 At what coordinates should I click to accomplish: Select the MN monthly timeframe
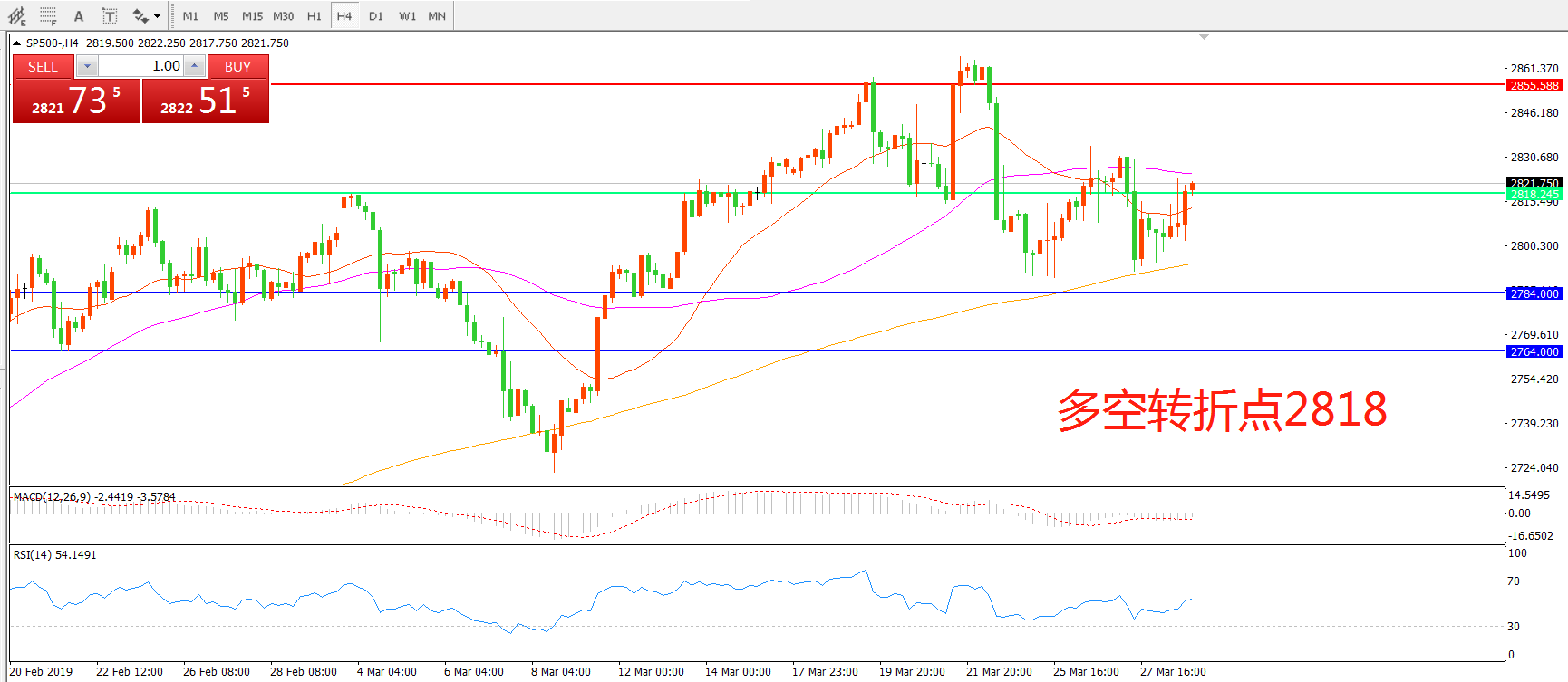pyautogui.click(x=437, y=15)
